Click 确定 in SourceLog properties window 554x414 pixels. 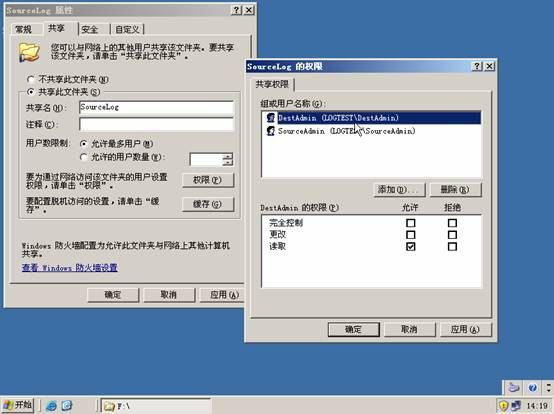point(113,295)
